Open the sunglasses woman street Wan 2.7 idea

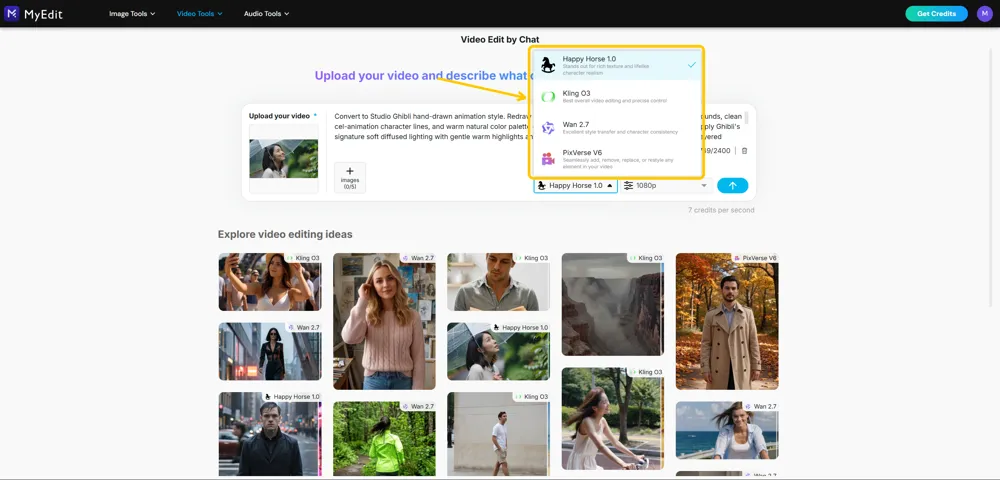pos(270,351)
